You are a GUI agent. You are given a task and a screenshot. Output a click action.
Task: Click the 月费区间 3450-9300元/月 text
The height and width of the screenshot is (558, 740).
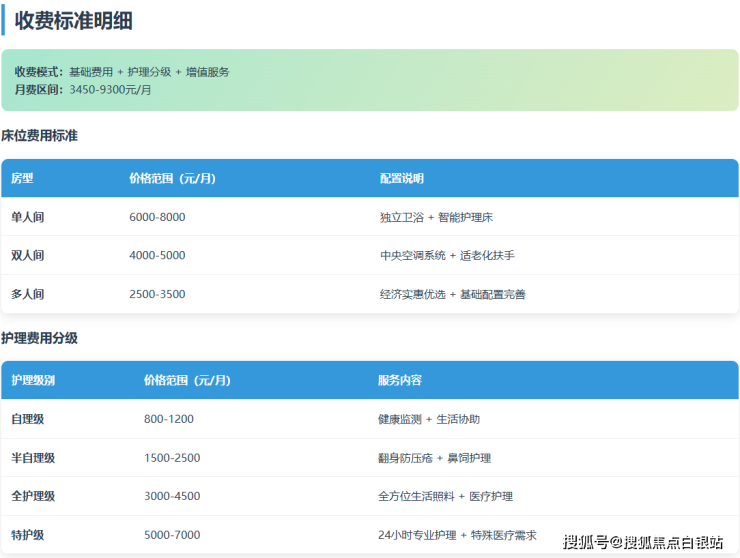83,90
